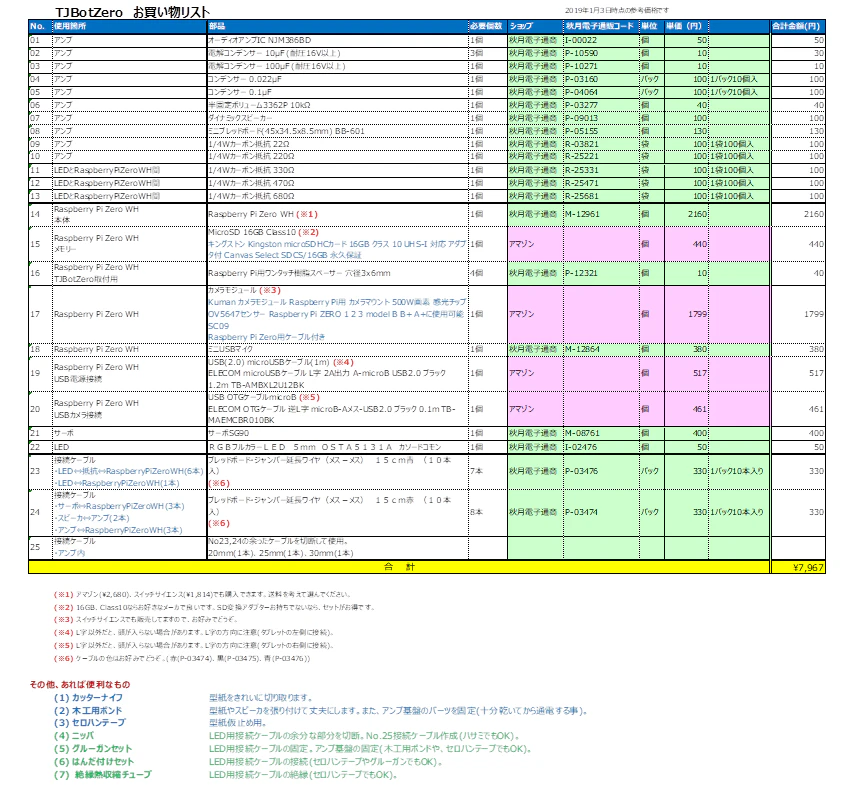This screenshot has height=796, width=843.
Task: Click the jumper wire code "P-03474"
Action: 581,512
